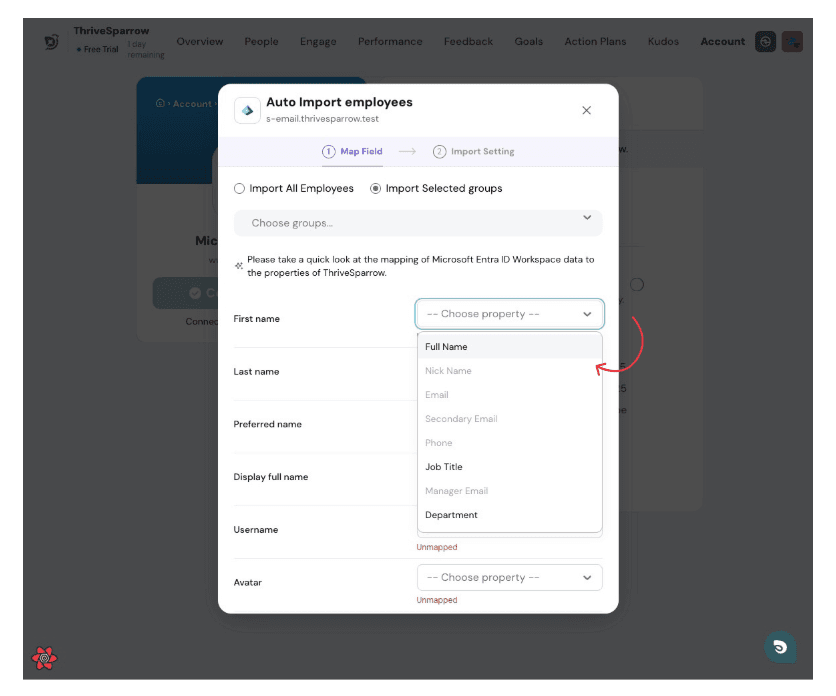Choose Full Name from the property list
The image size is (836, 696).
pos(446,347)
